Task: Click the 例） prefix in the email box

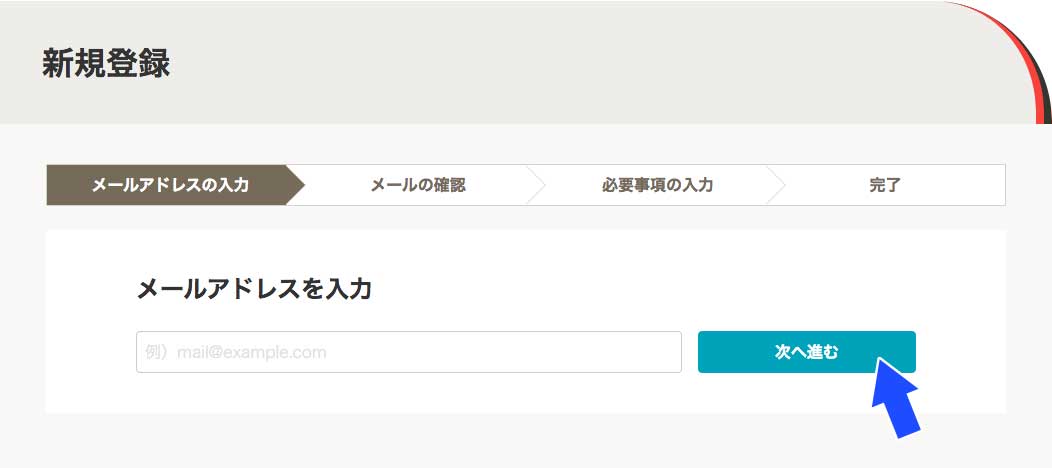Action: click(x=159, y=353)
